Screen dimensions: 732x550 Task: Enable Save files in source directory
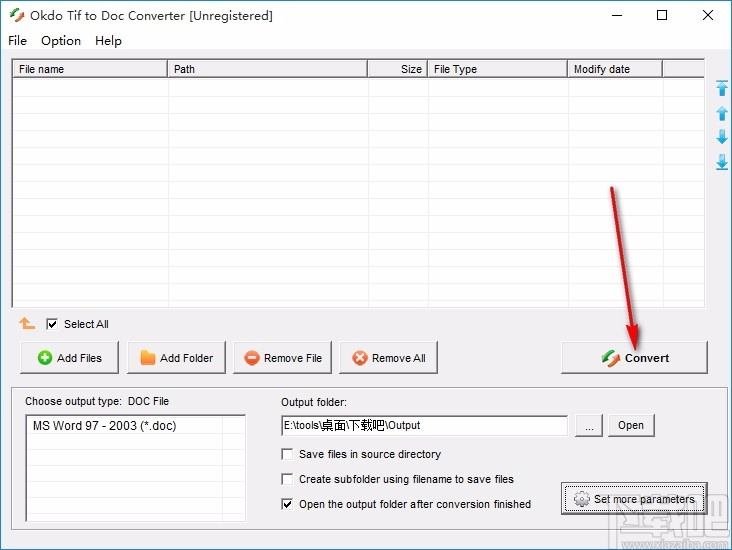pos(287,454)
